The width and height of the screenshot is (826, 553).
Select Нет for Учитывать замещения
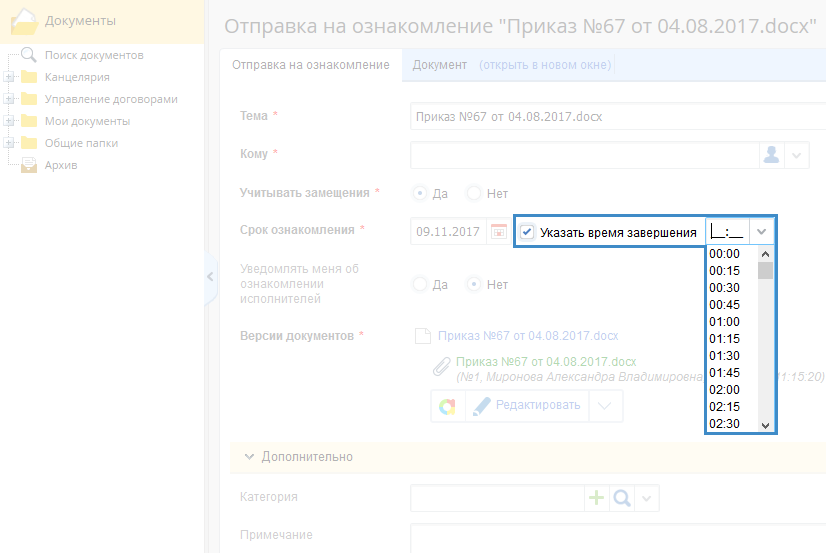(x=474, y=193)
